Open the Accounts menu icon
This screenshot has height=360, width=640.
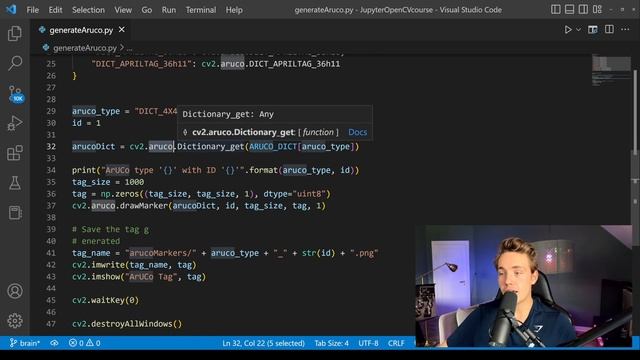[15, 291]
